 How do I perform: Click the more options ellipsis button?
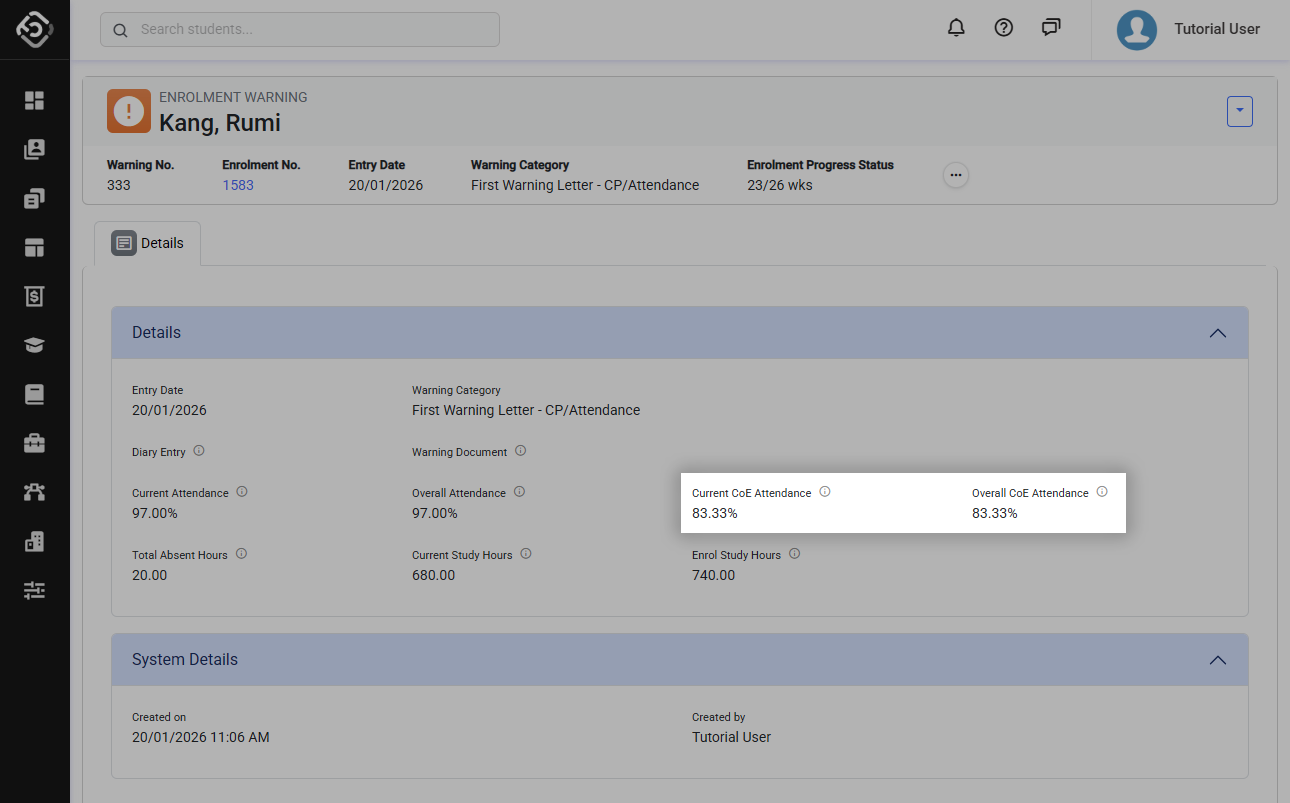956,175
